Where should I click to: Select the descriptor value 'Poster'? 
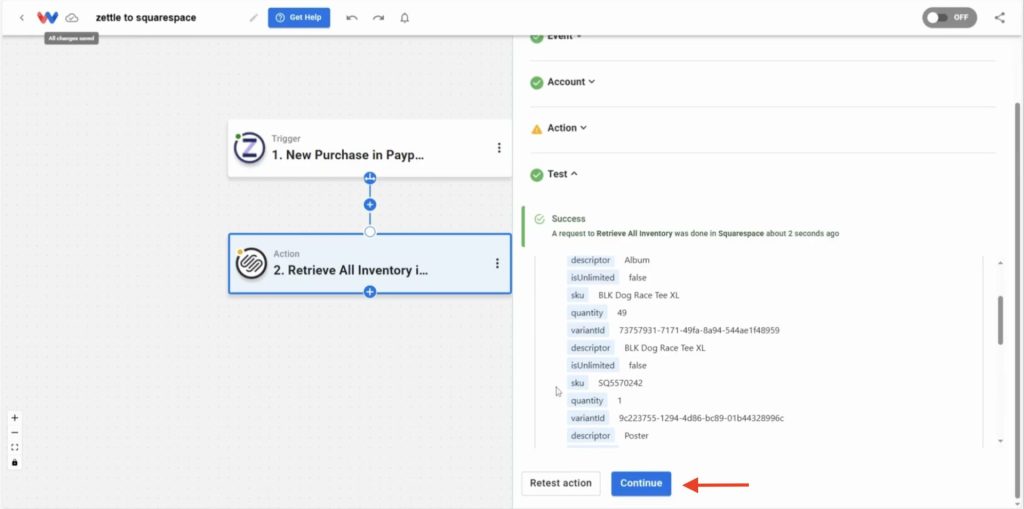636,436
